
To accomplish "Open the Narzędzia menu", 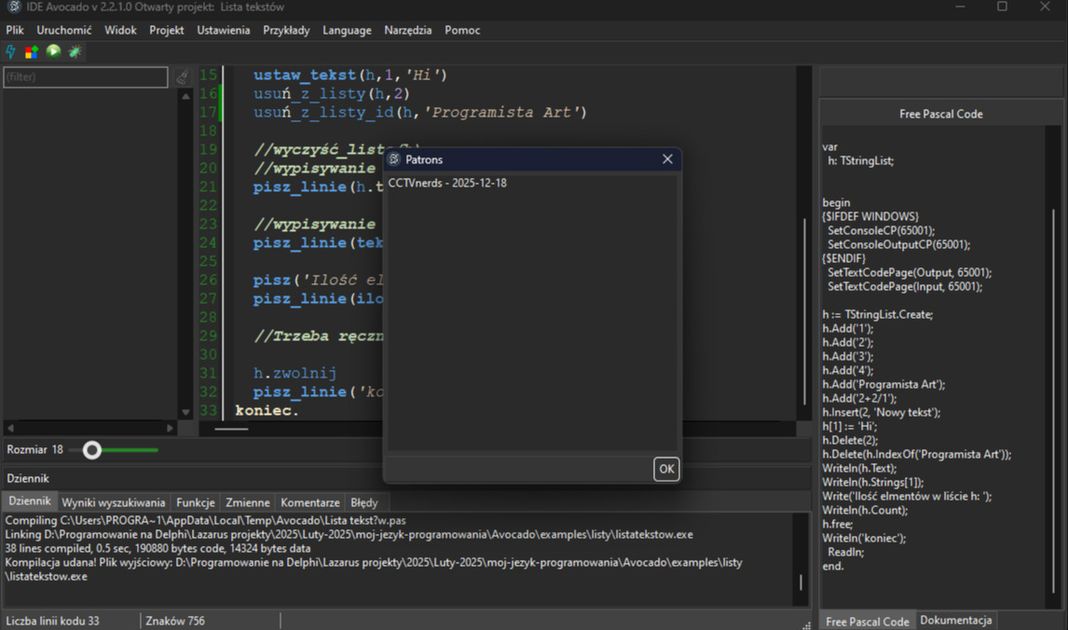I will (408, 30).
